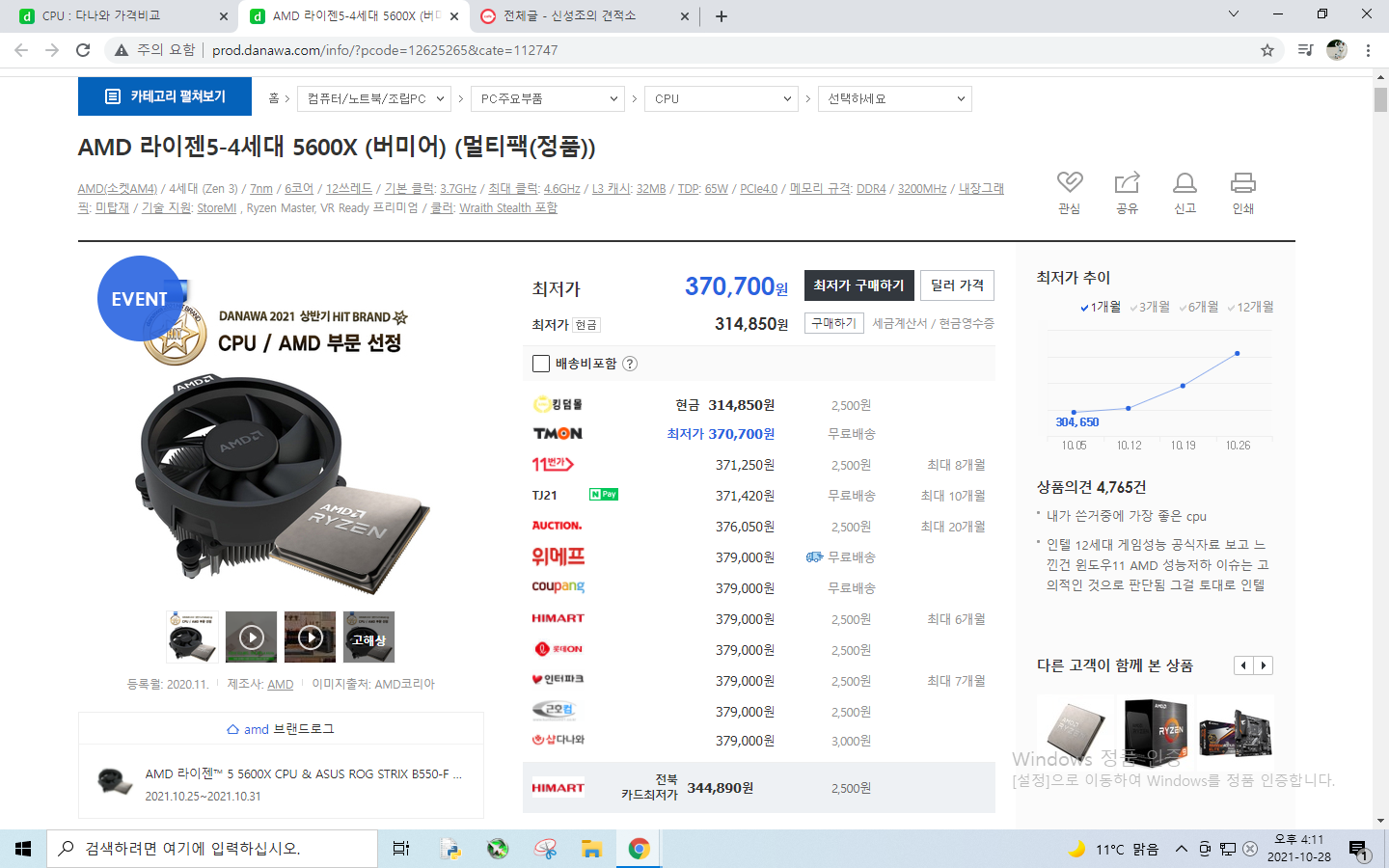Screen dimensions: 1389x868
Task: Select 6개월 price trend period
Action: pyautogui.click(x=1198, y=307)
